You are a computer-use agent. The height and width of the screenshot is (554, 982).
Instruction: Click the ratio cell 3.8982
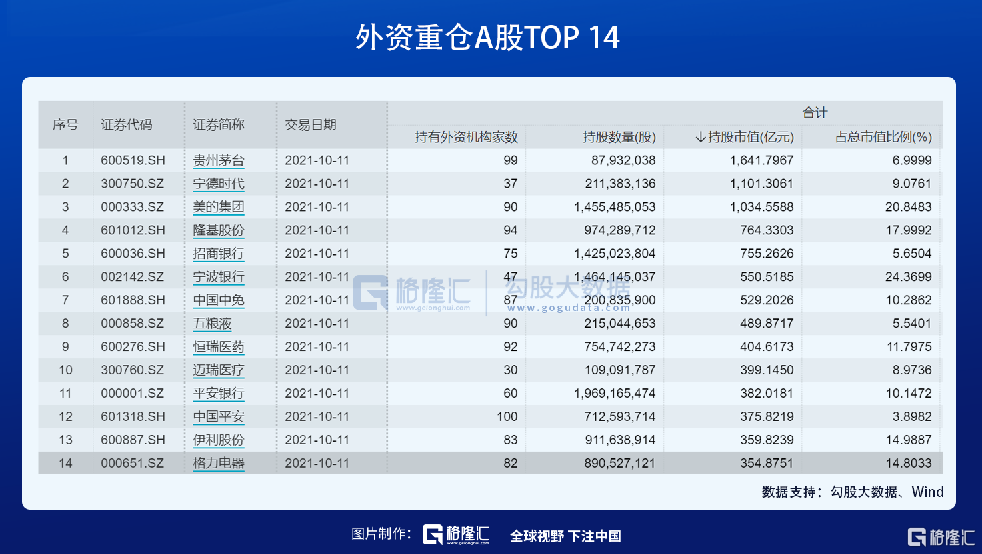click(912, 417)
